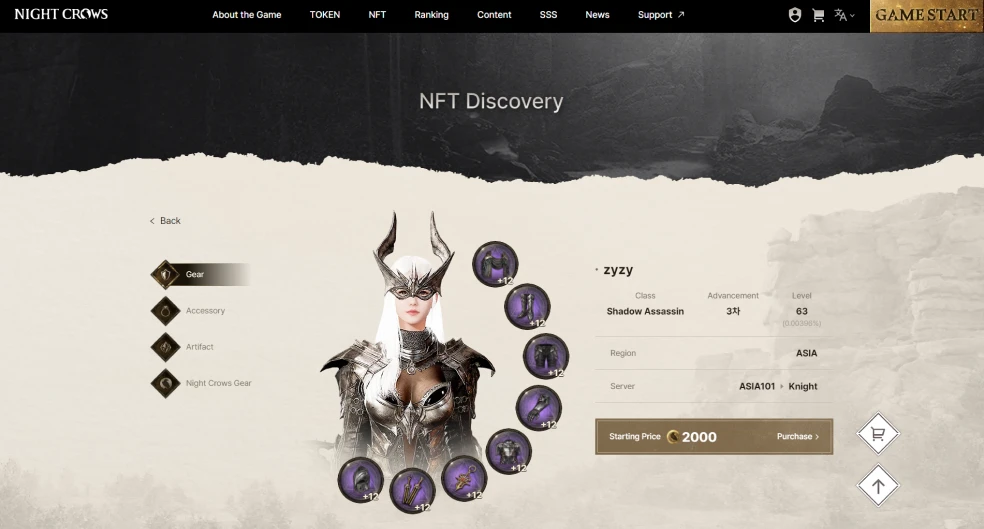
Task: Click the Artifact diamond icon
Action: point(166,347)
